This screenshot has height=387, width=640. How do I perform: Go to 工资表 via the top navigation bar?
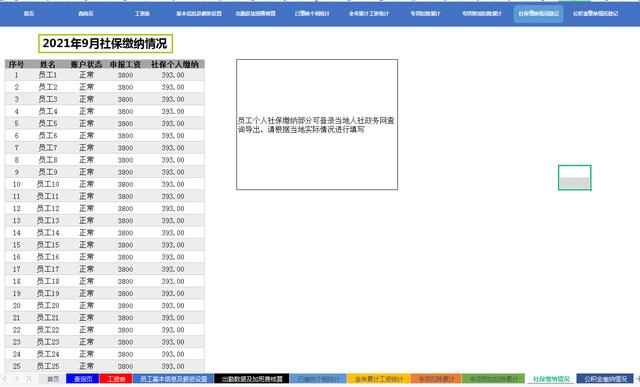[x=142, y=13]
